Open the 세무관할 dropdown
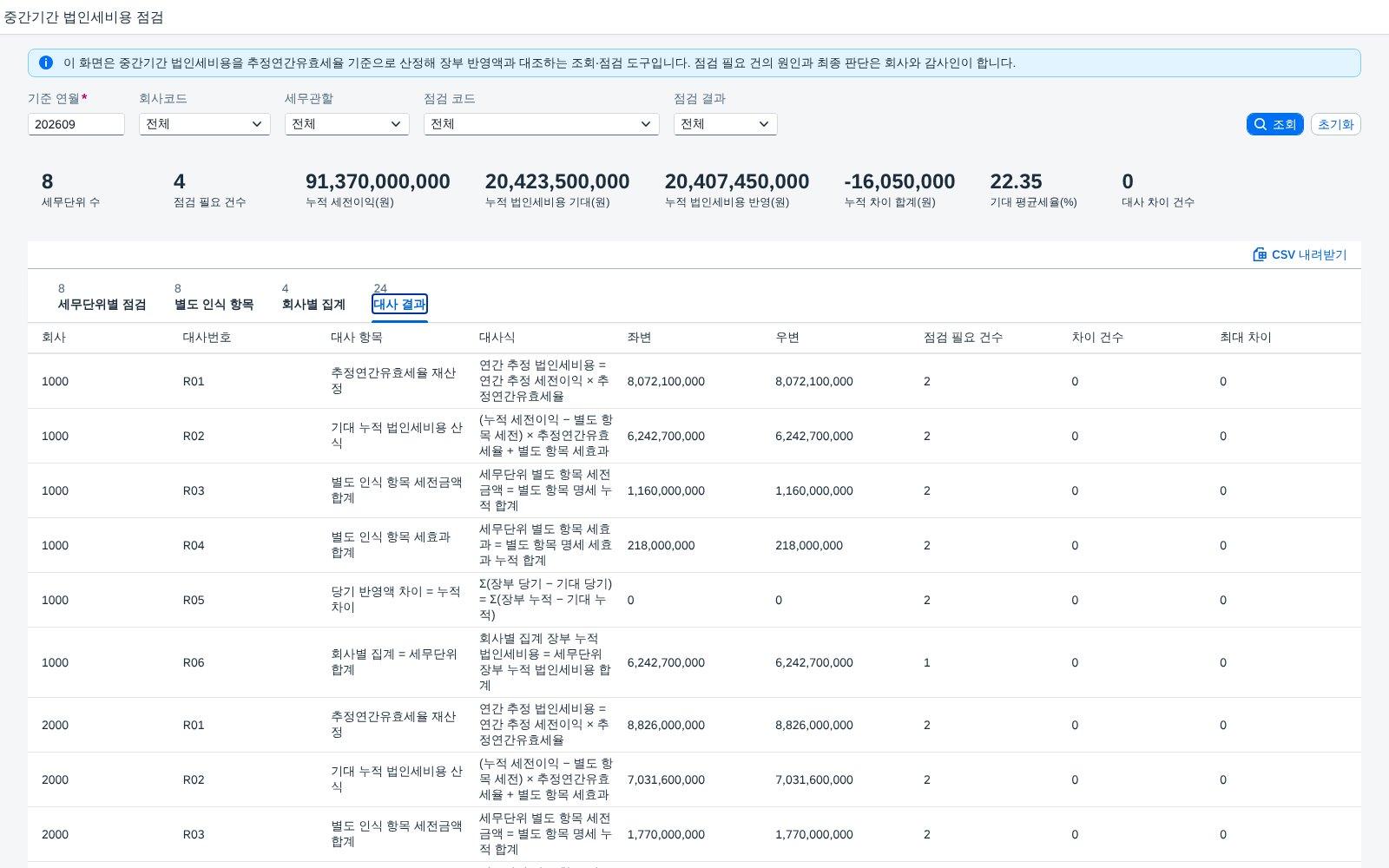Viewport: 1389px width, 868px height. tap(347, 124)
